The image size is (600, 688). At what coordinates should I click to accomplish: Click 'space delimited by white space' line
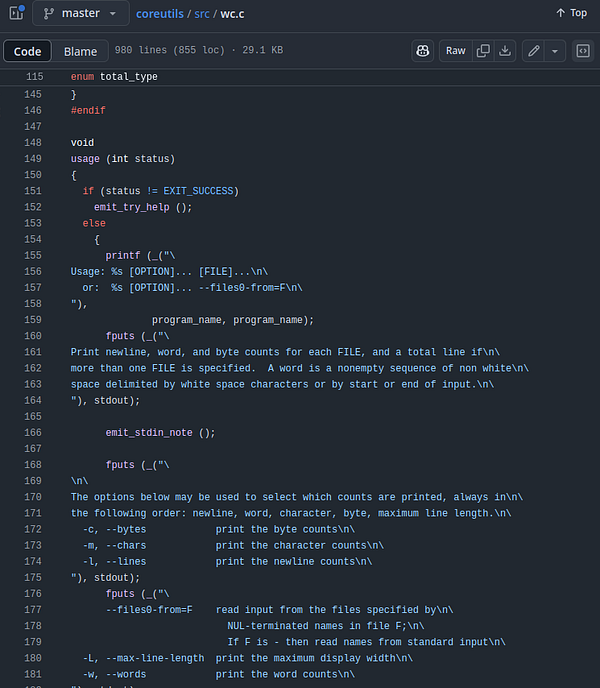[282, 384]
